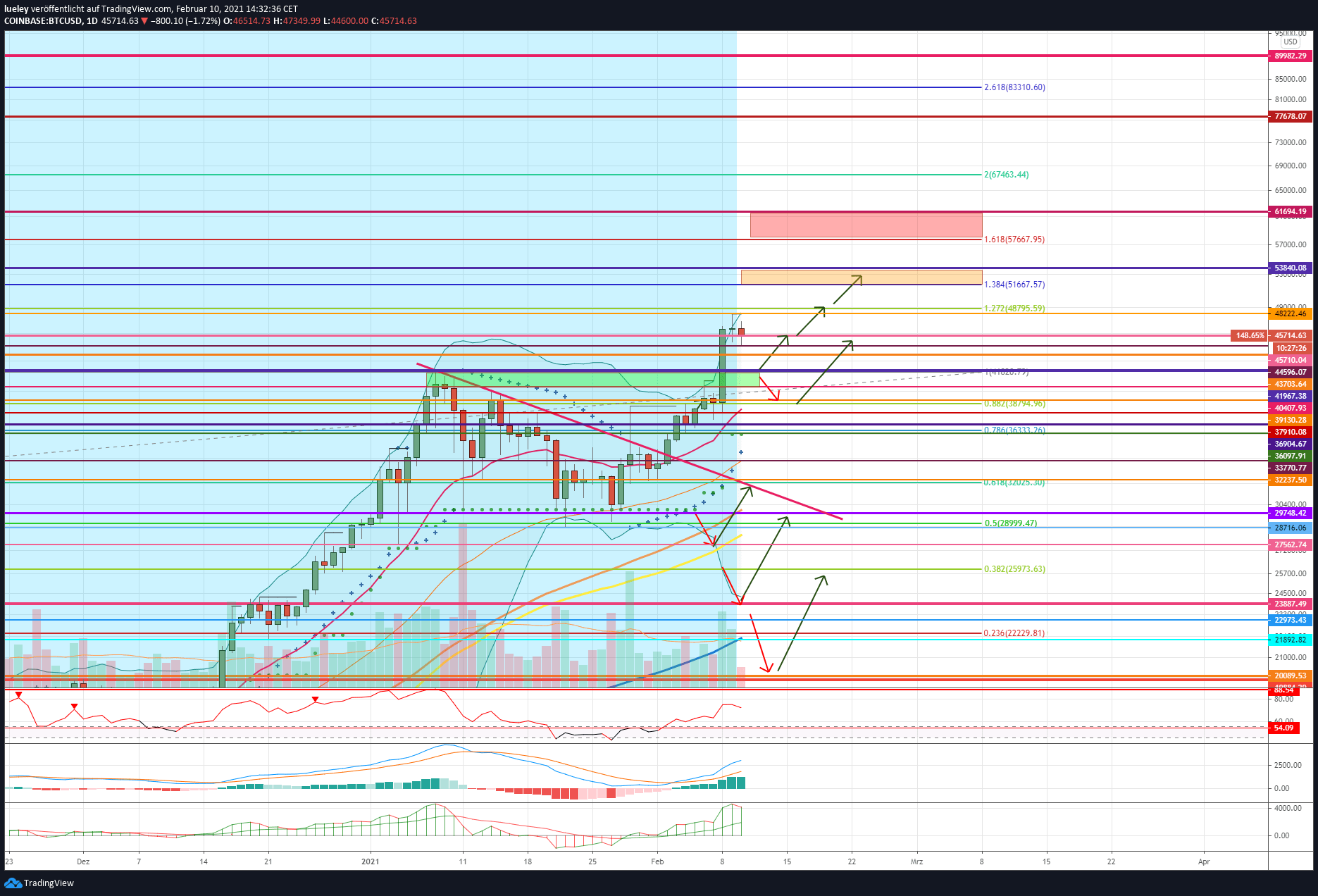Click the TradingView cloud logo icon
This screenshot has width=1318, height=896.
[x=13, y=883]
